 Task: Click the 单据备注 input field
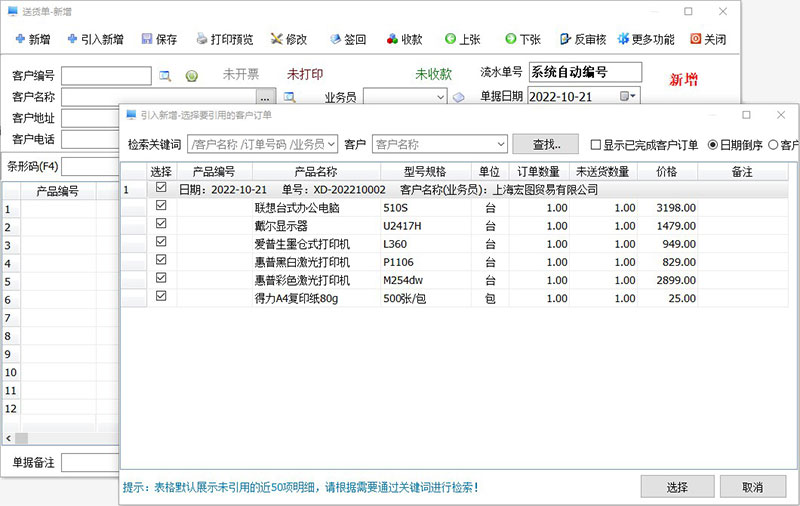[x=90, y=463]
